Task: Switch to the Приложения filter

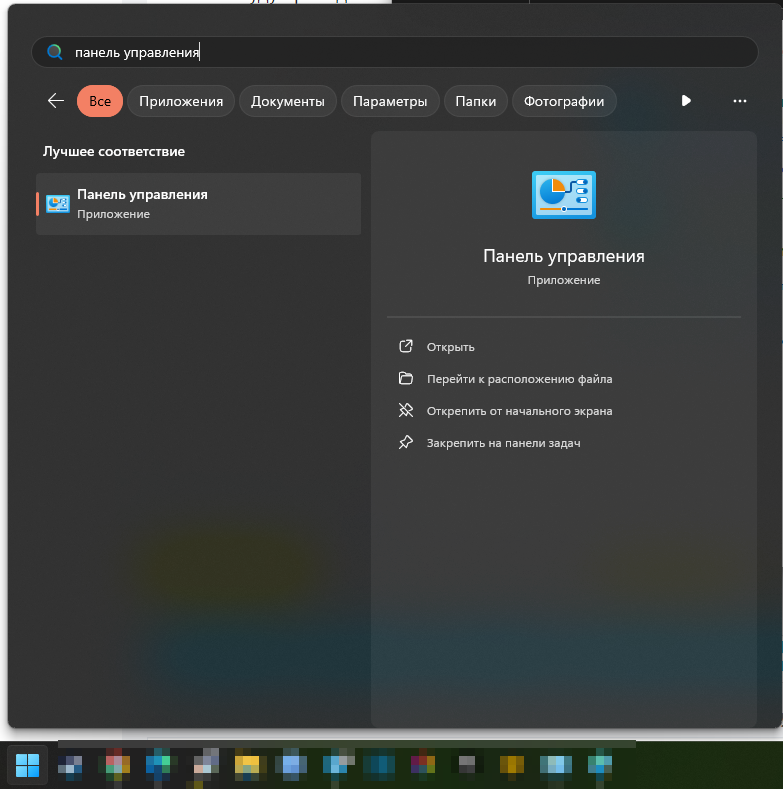Action: coord(181,101)
